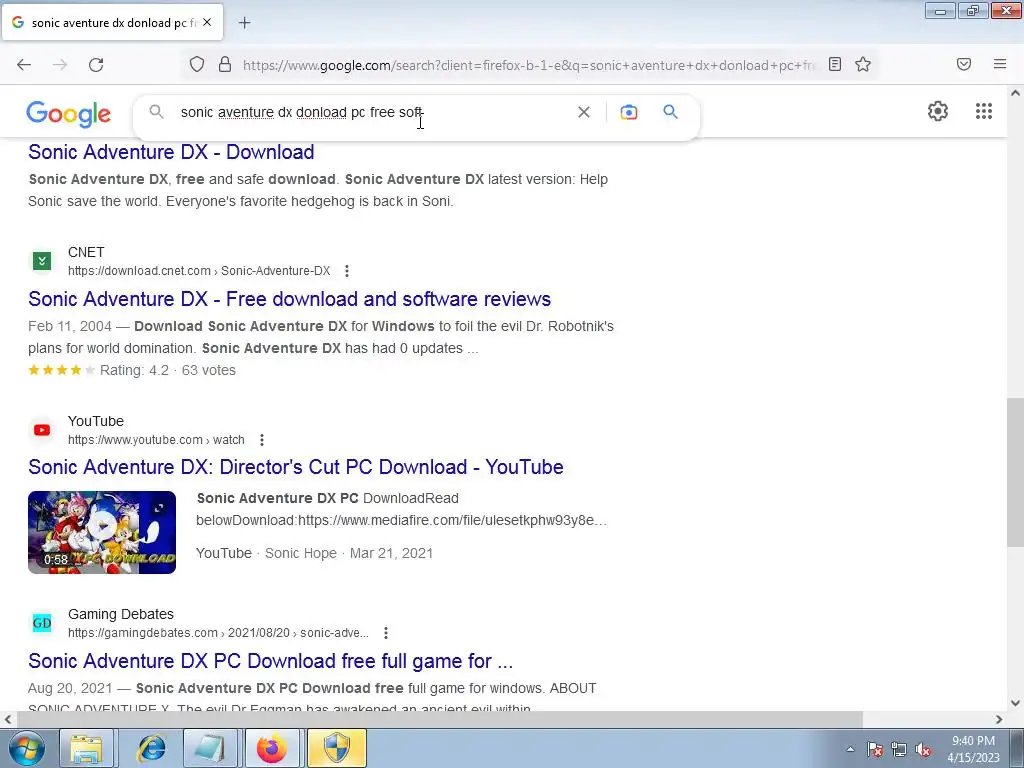This screenshot has height=768, width=1024.
Task: Open Gaming Debates result's three-dot options
Action: point(386,633)
